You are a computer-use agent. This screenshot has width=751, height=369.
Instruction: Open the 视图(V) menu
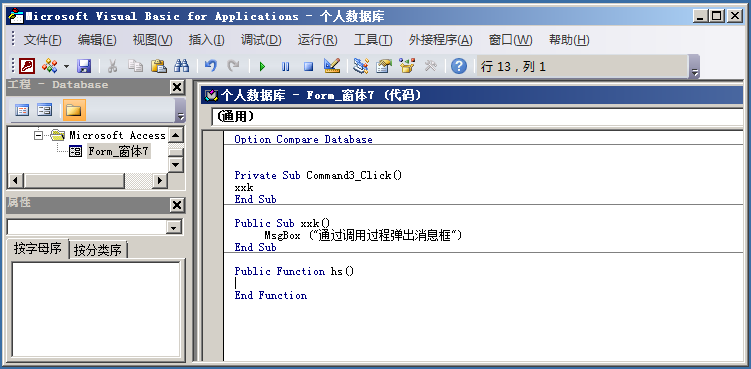tap(152, 40)
